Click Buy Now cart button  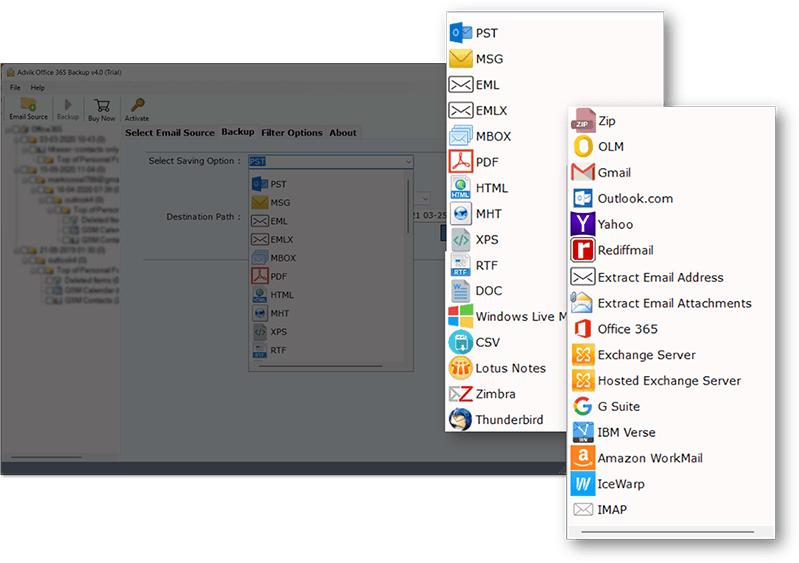(102, 110)
